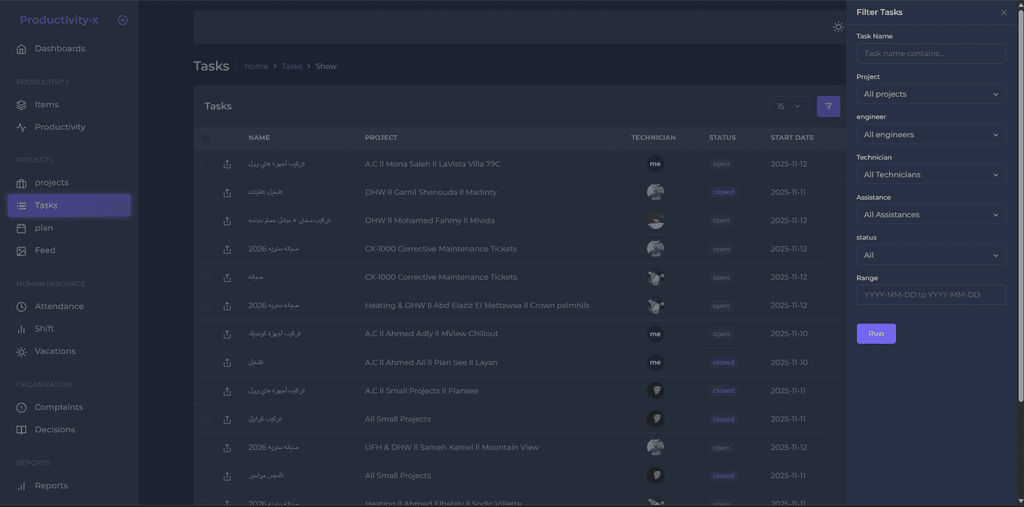The height and width of the screenshot is (507, 1024).
Task: Go to Vacations in the sidebar
Action: (x=54, y=351)
